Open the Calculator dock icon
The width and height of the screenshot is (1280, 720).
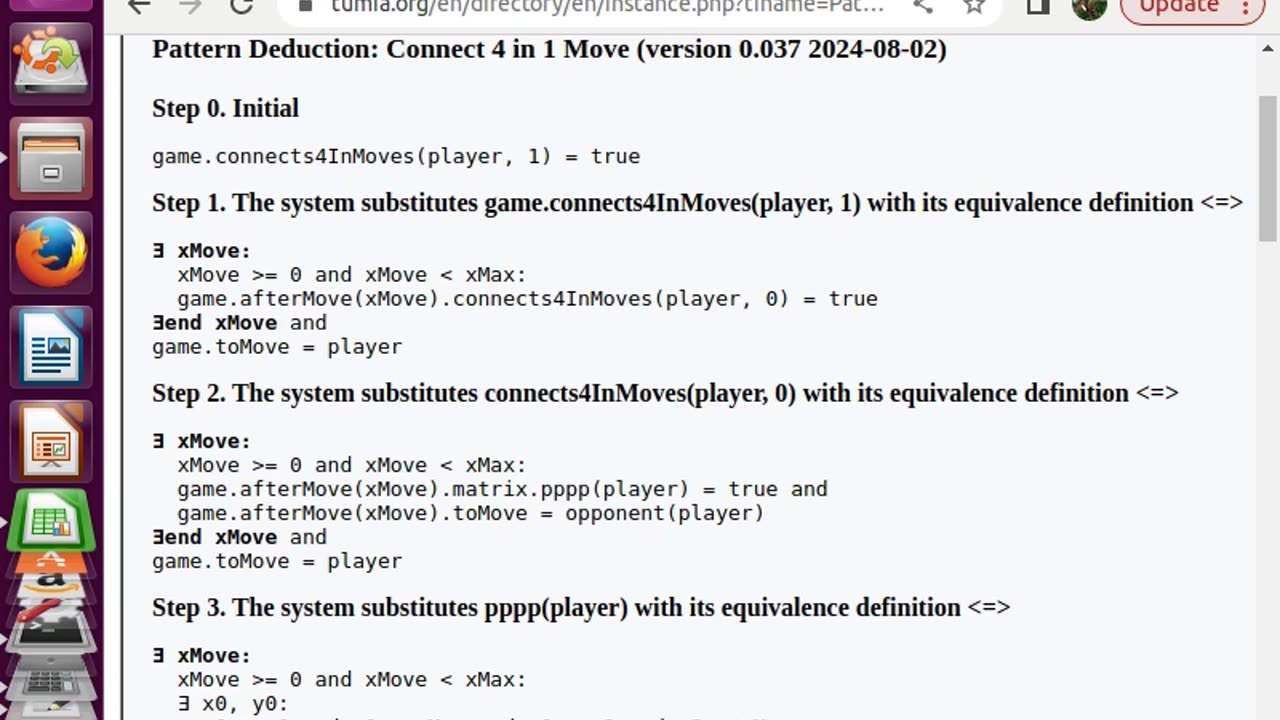click(x=51, y=683)
